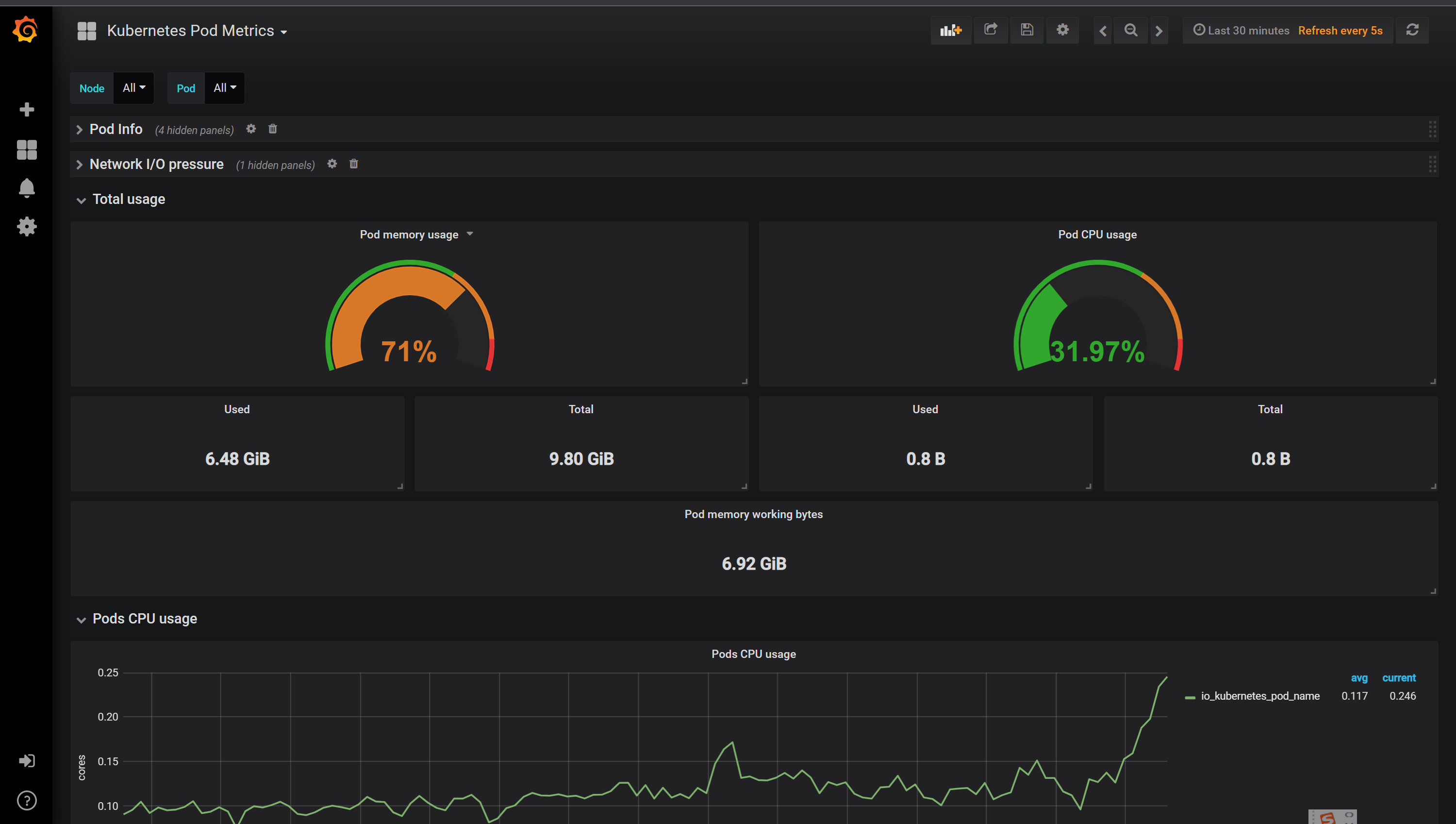The width and height of the screenshot is (1456, 824).
Task: Click the dashboard grid icon beside title
Action: coord(86,31)
